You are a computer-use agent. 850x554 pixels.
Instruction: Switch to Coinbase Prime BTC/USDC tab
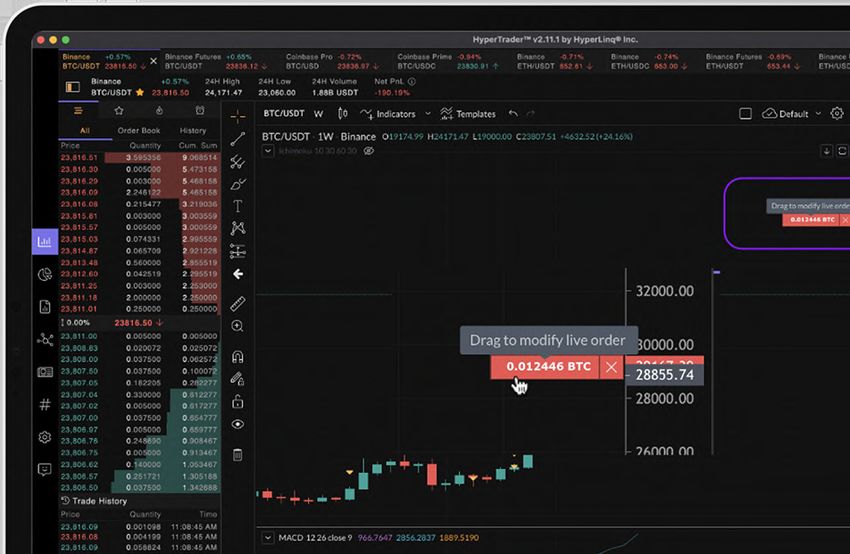click(450, 61)
